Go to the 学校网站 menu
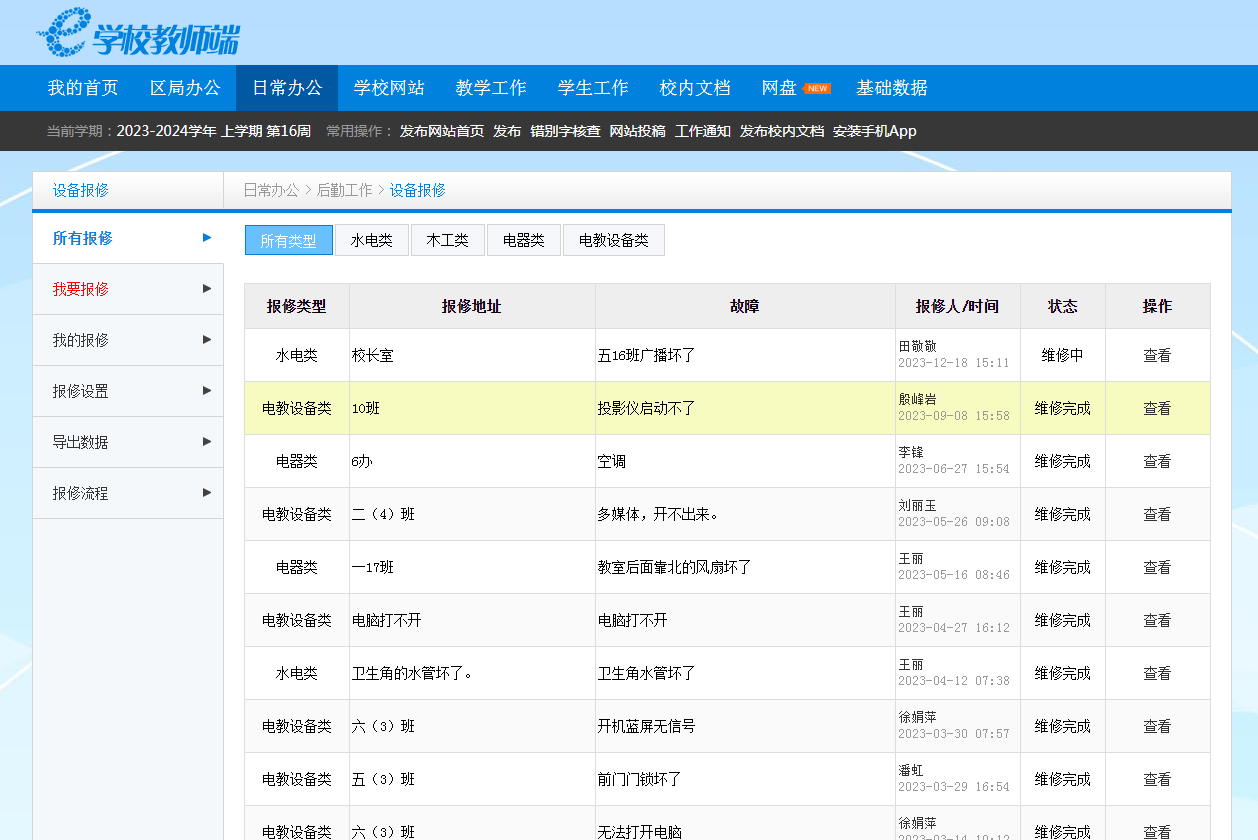 [389, 88]
